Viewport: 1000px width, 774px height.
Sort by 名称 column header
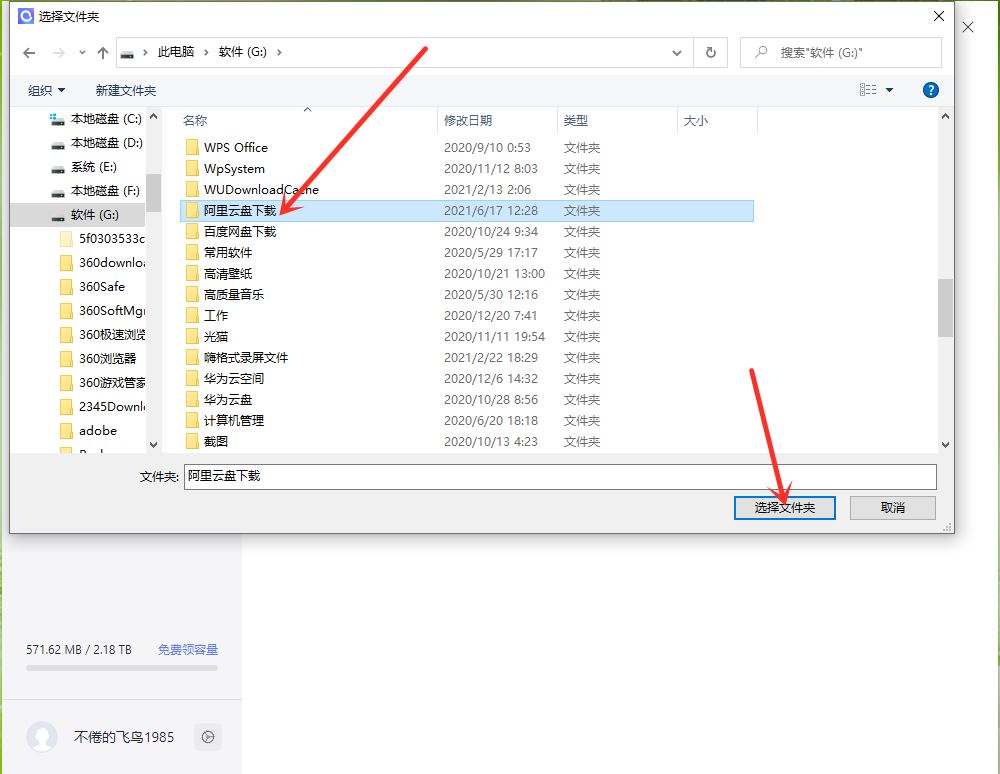click(x=195, y=120)
